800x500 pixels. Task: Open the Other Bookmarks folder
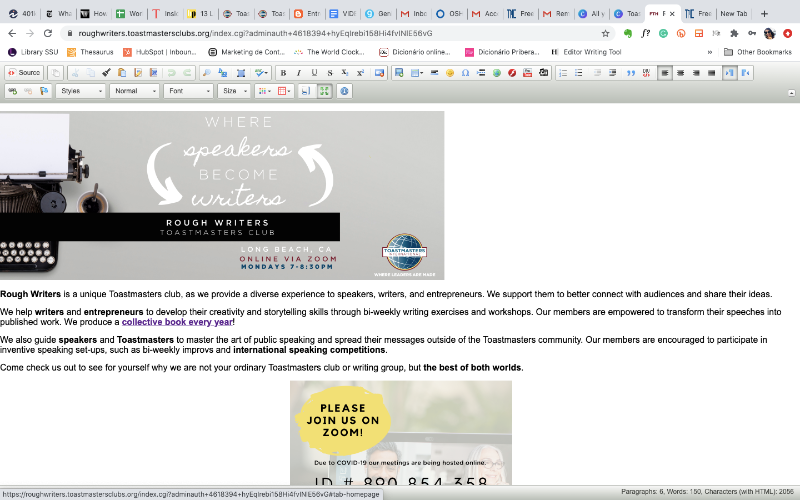coord(757,52)
